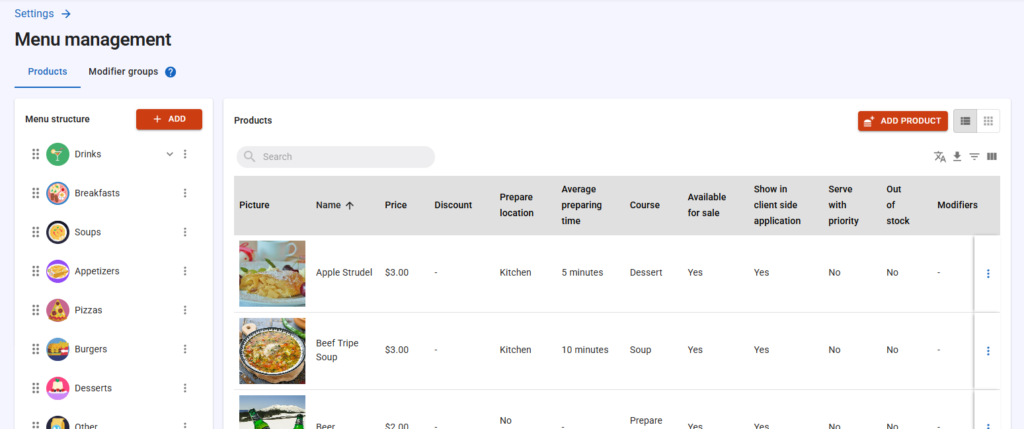Open the Drinks category options menu
The image size is (1024, 429).
(x=185, y=154)
